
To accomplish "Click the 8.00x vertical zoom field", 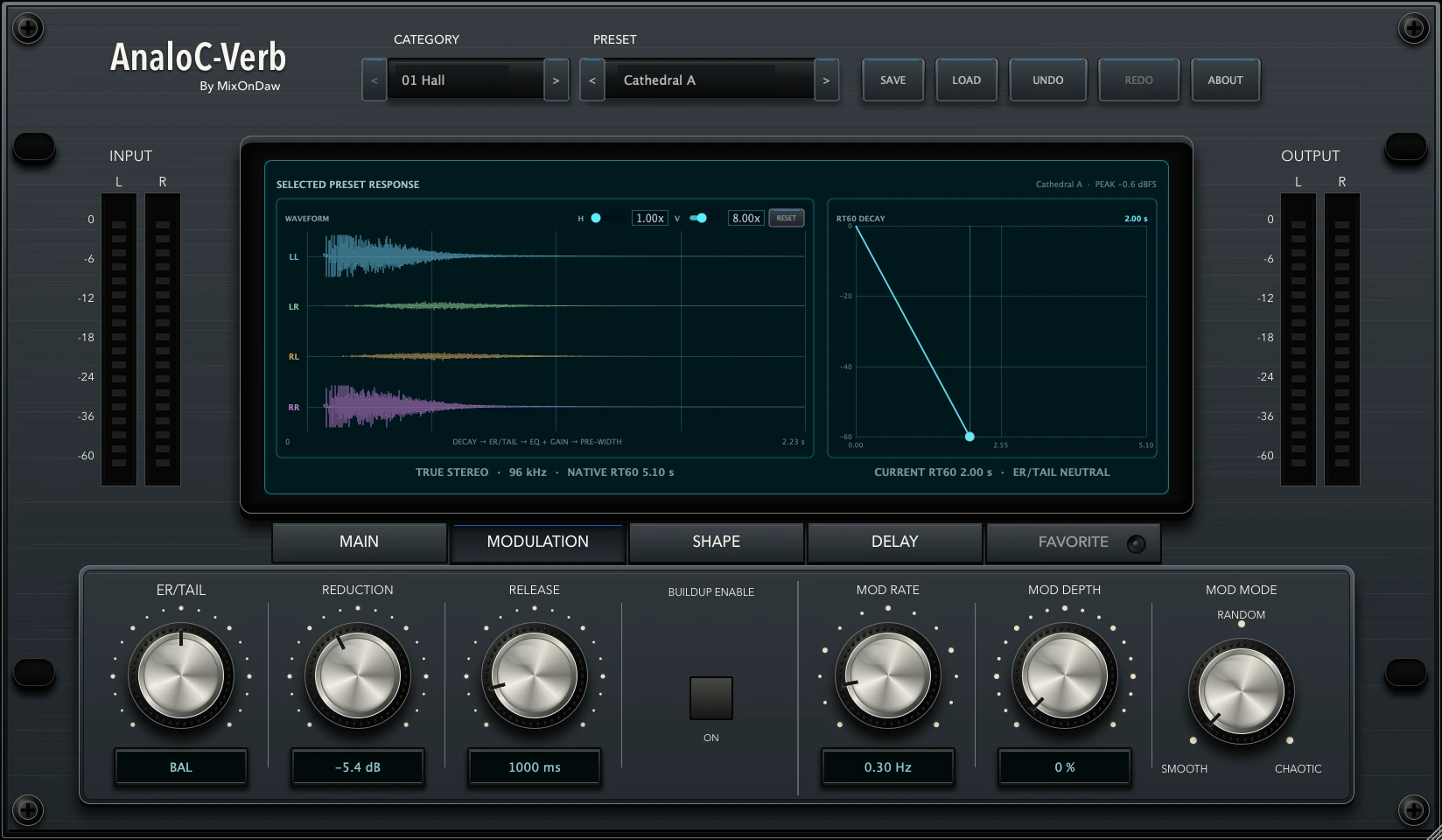I will 745,218.
